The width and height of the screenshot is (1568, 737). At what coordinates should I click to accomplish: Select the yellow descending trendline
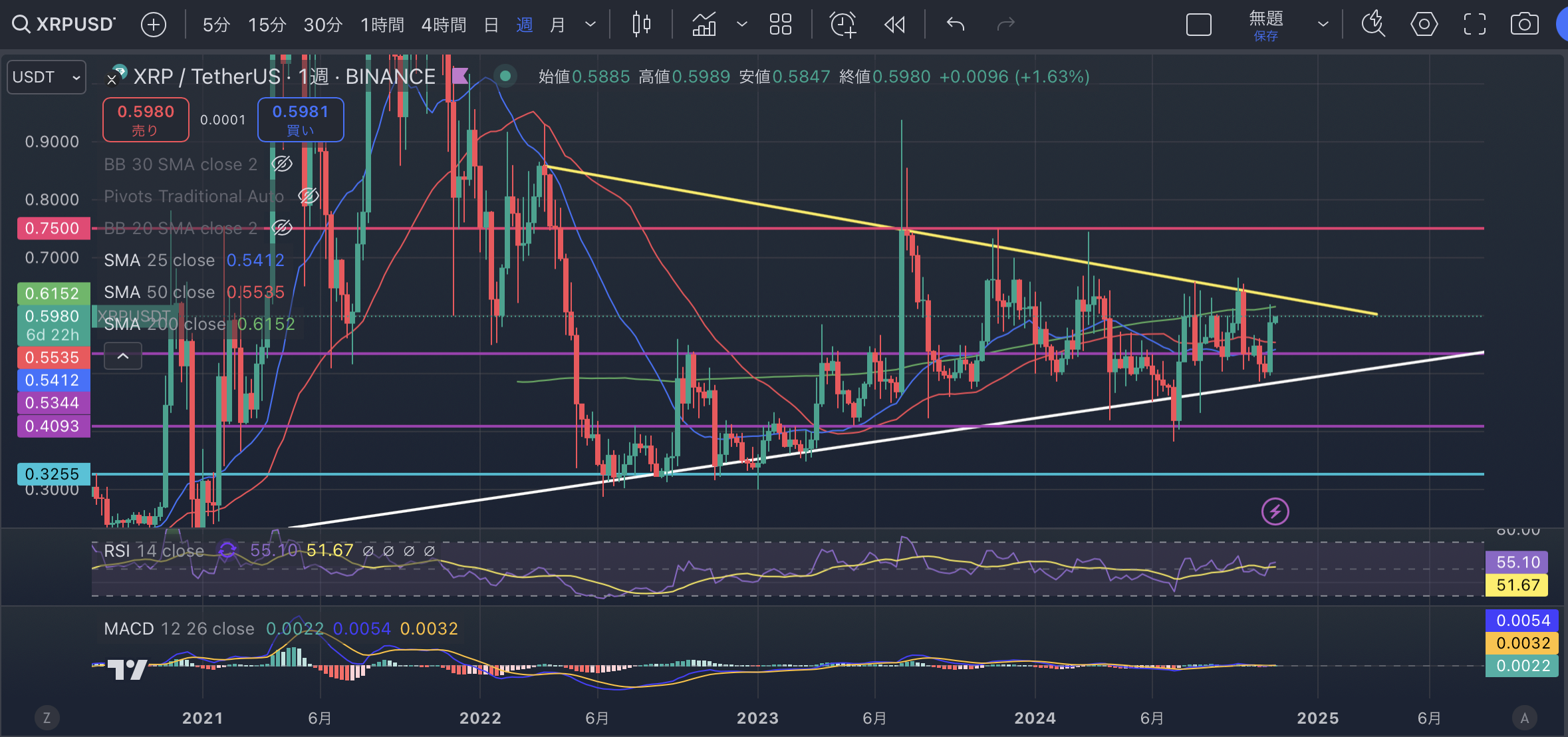pos(961,240)
